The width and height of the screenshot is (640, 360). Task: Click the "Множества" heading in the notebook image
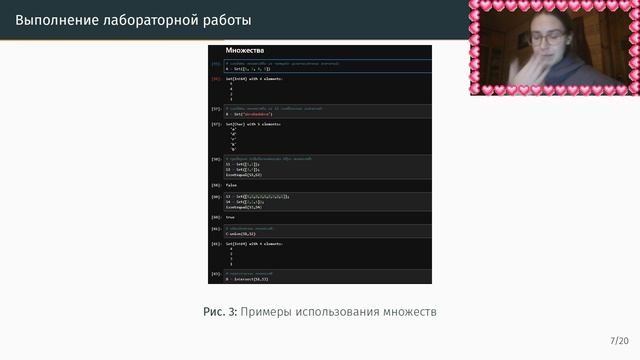coord(245,50)
